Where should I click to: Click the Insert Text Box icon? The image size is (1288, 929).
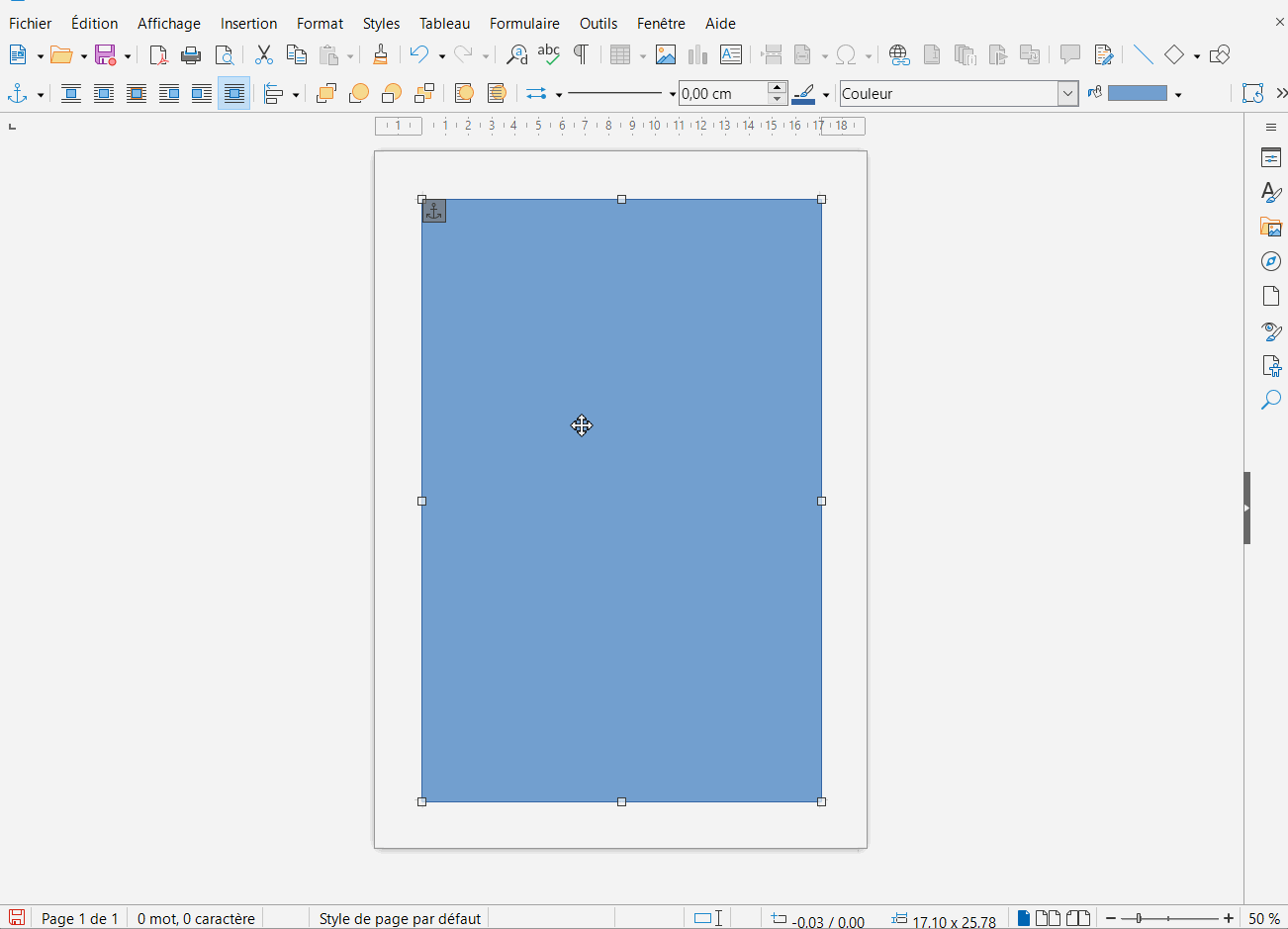point(731,55)
